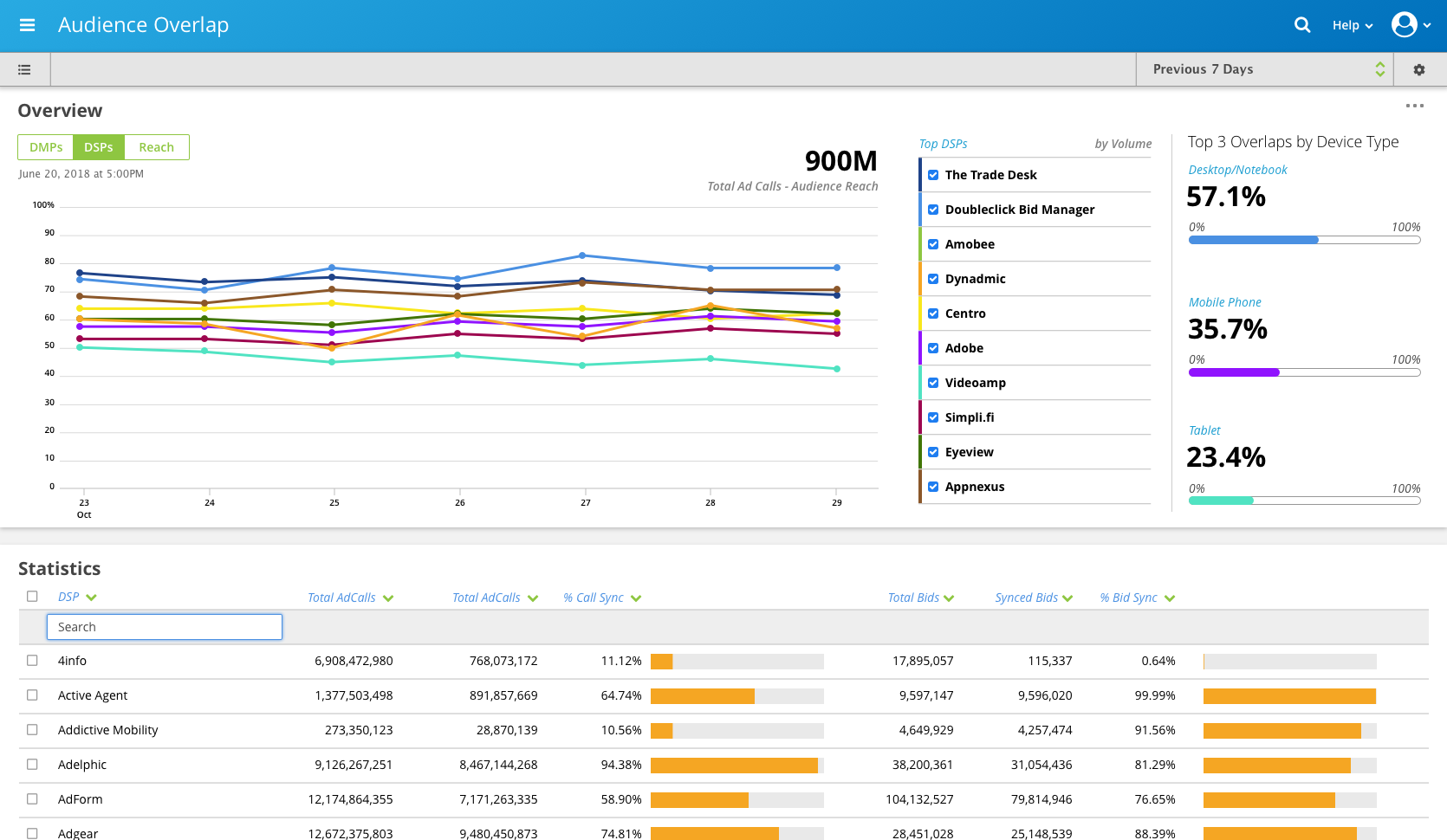Viewport: 1447px width, 840px height.
Task: Open the Overview more options ellipsis
Action: point(1414,106)
